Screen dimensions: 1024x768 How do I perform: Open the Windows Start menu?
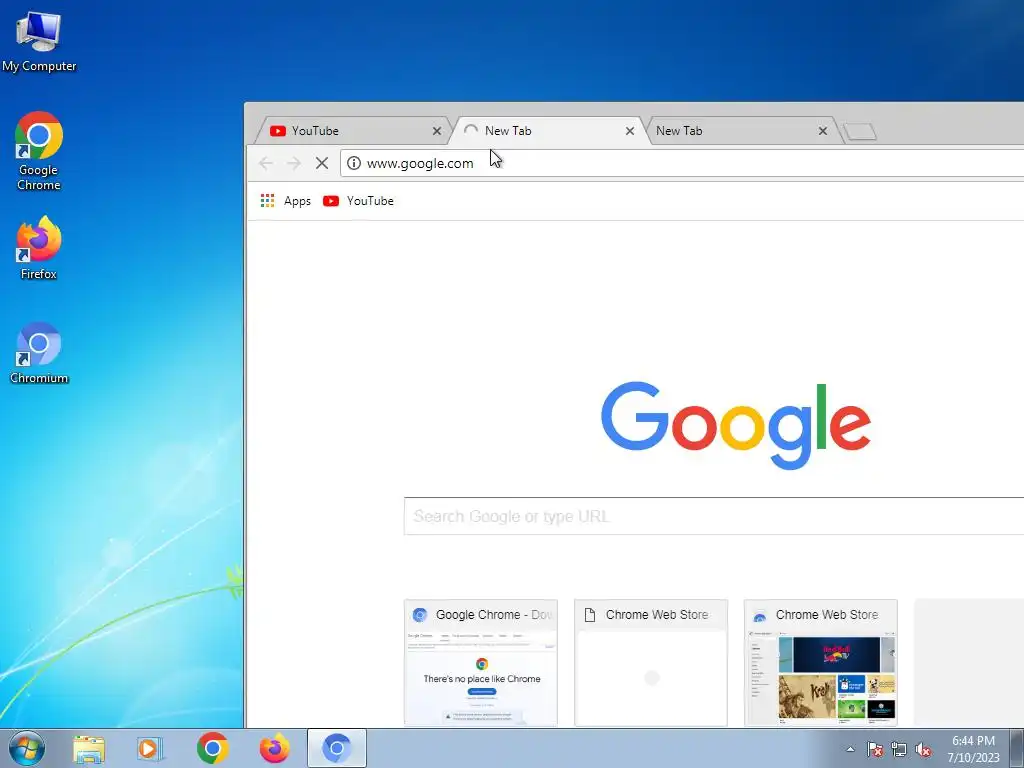click(27, 748)
